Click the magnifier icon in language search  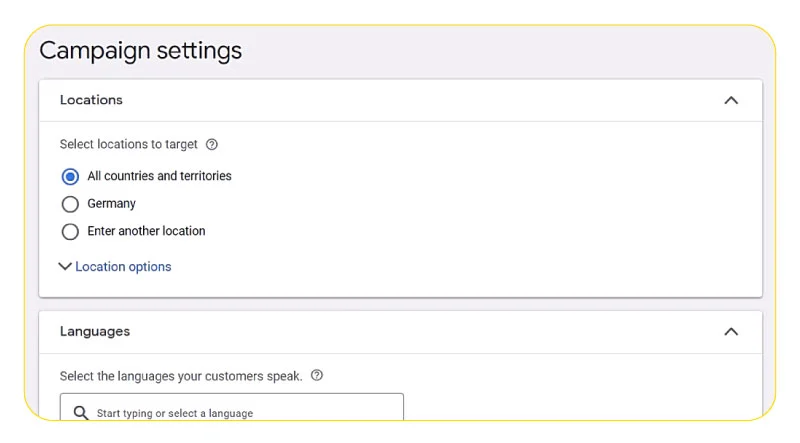tap(81, 412)
